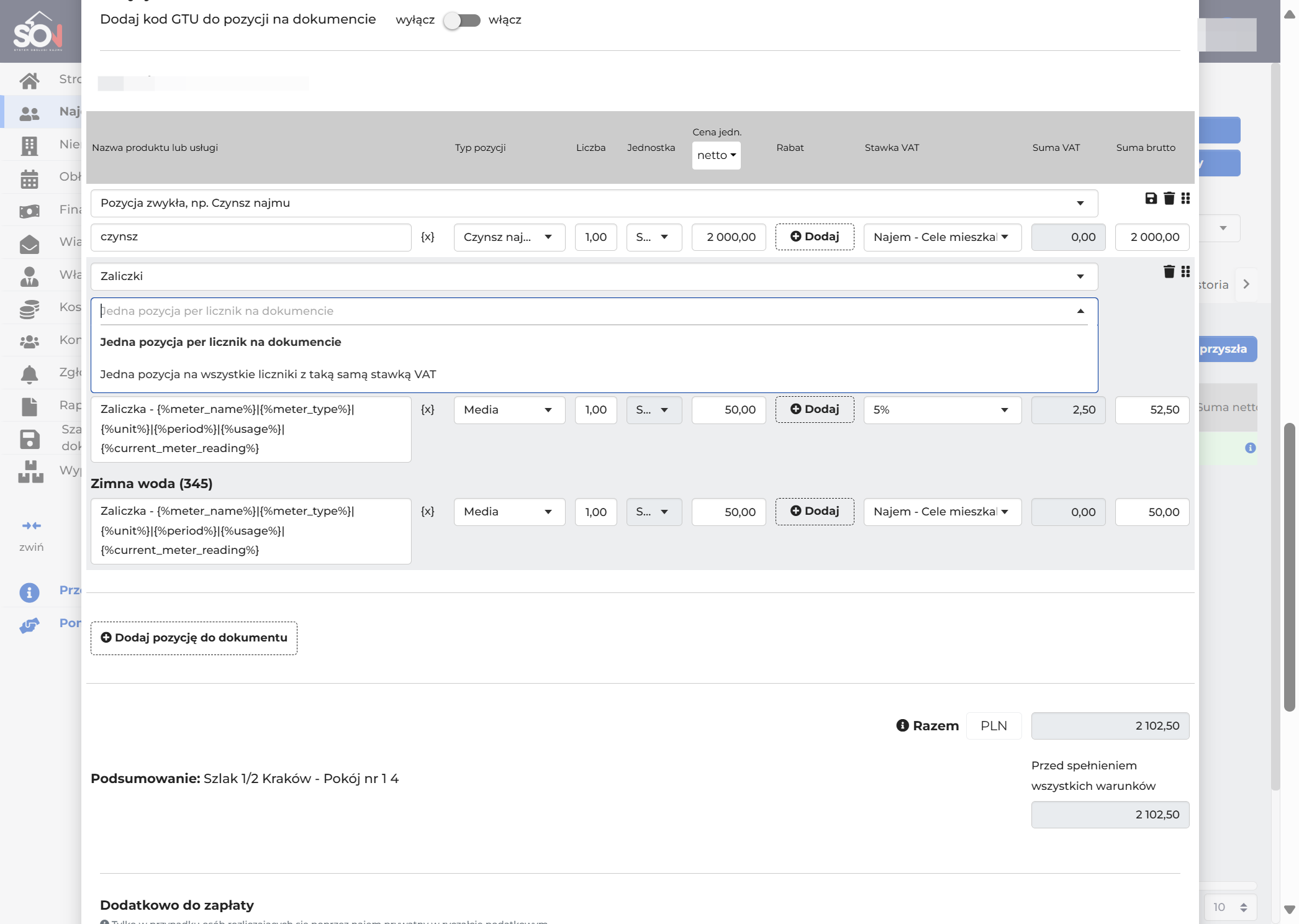Click the collapse sidebar zwiń icon
Screen dimensions: 1299x924
[31, 526]
